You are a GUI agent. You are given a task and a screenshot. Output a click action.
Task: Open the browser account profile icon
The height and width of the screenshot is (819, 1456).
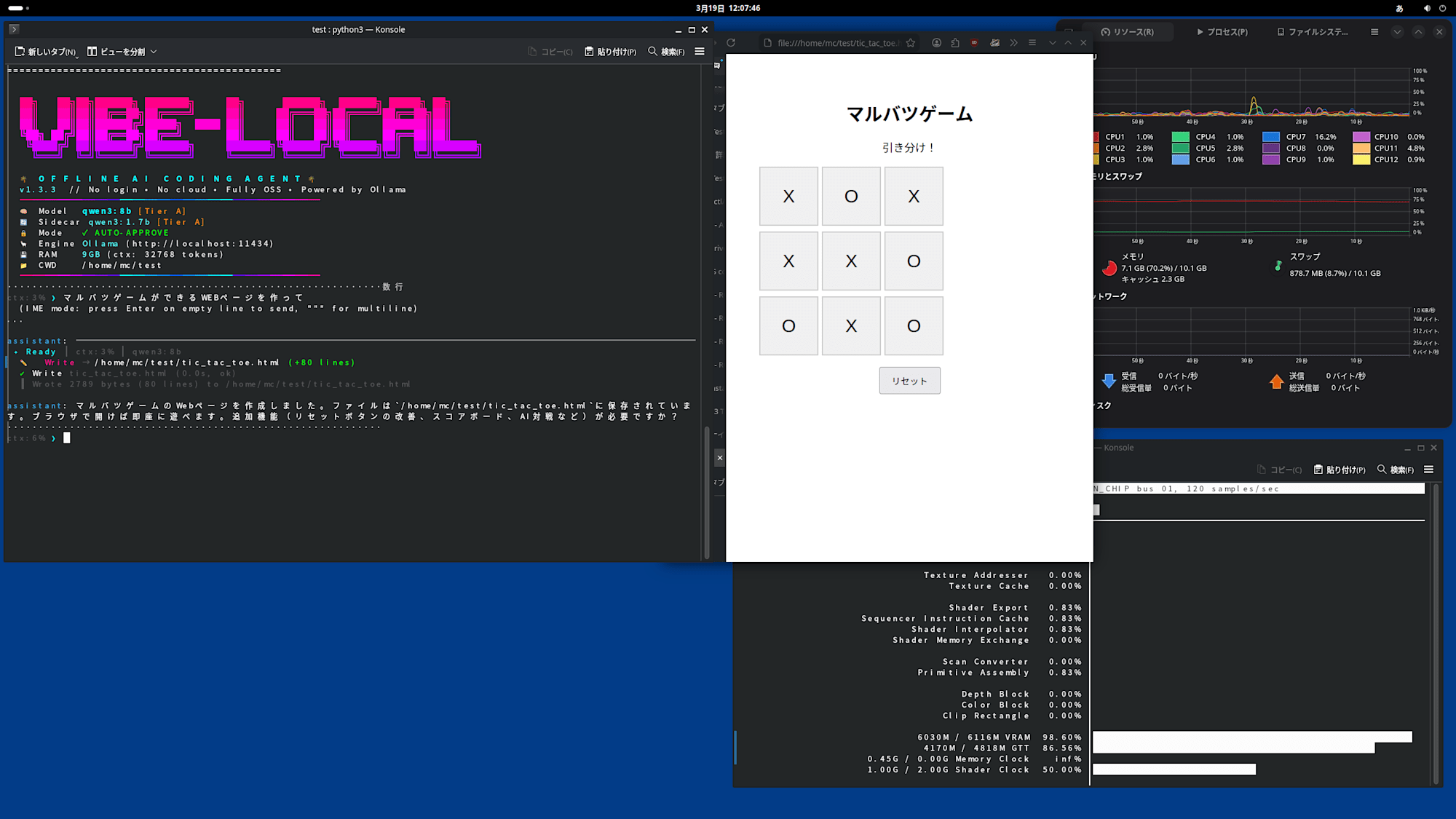pos(937,43)
